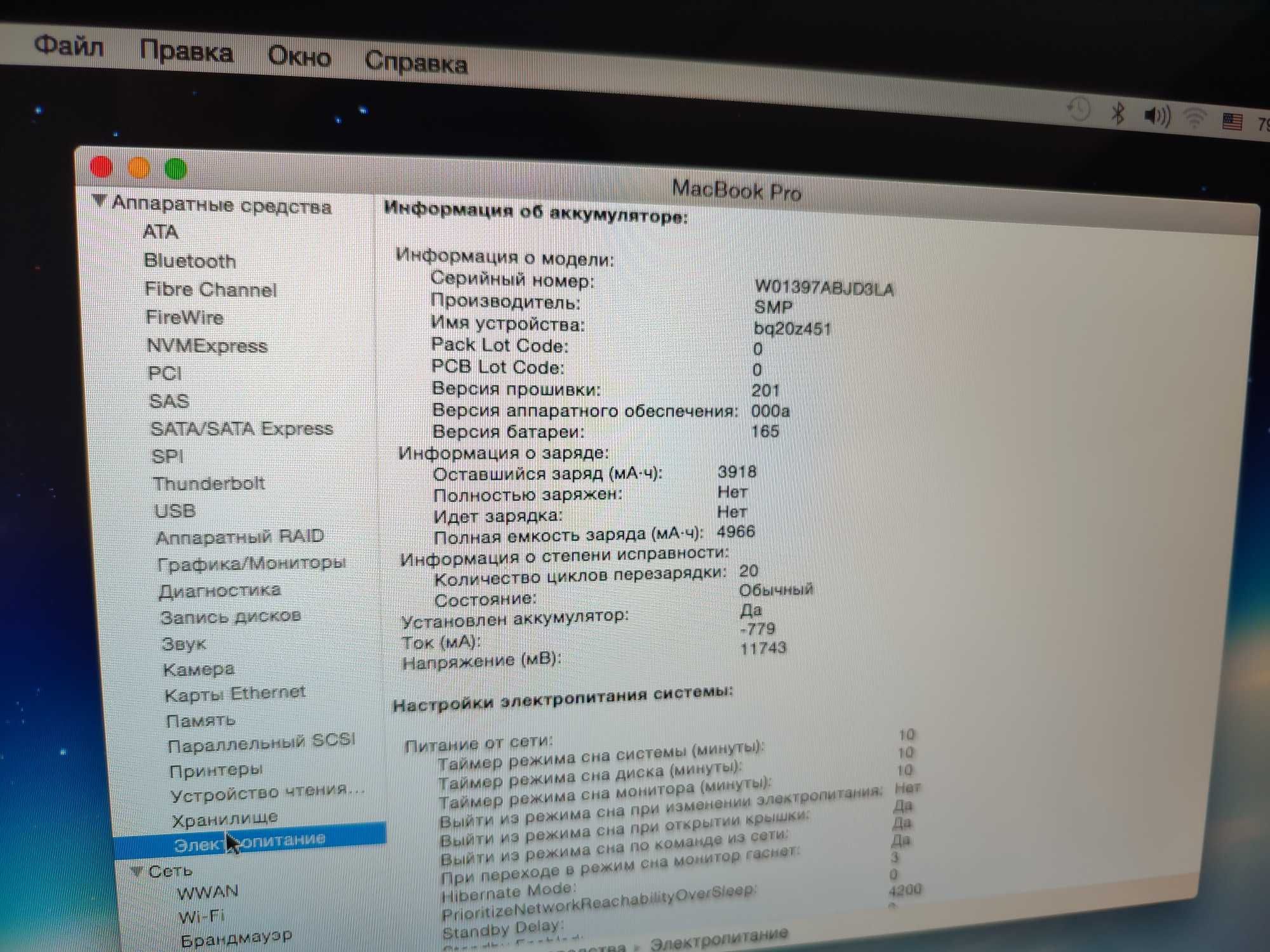Collapse the Аппаратные средства section
This screenshot has width=1270, height=952.
[x=99, y=201]
